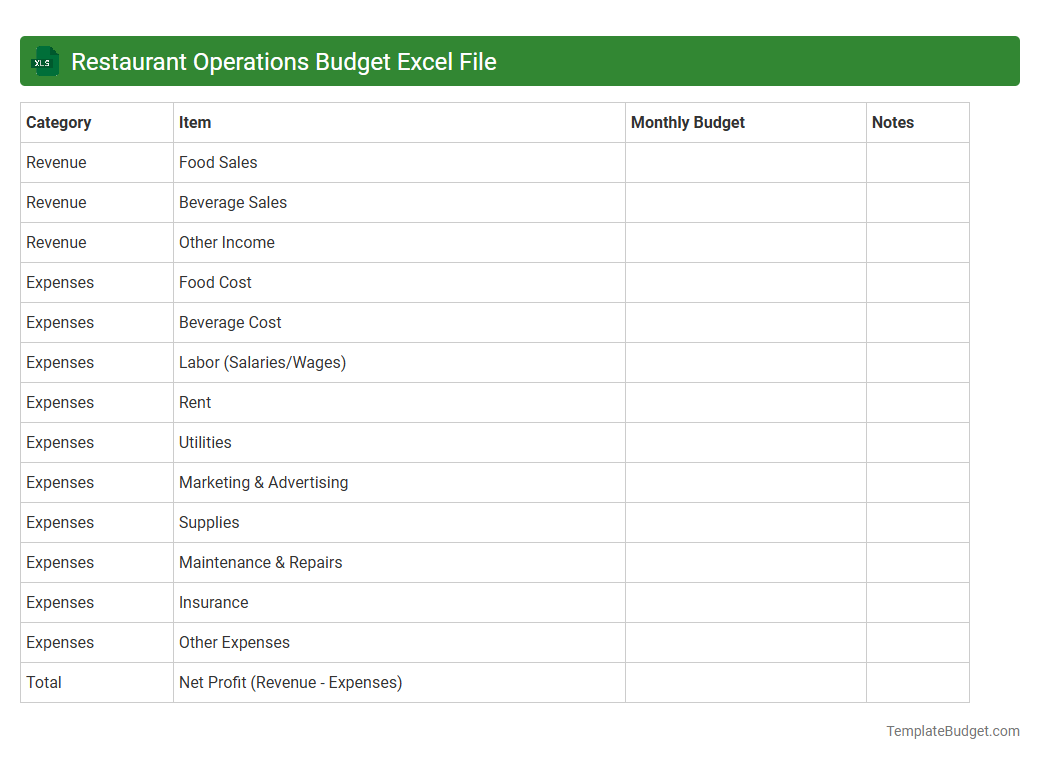Select the Net Profit (Revenue - Expenses) cell
The height and width of the screenshot is (760, 1040).
point(289,682)
